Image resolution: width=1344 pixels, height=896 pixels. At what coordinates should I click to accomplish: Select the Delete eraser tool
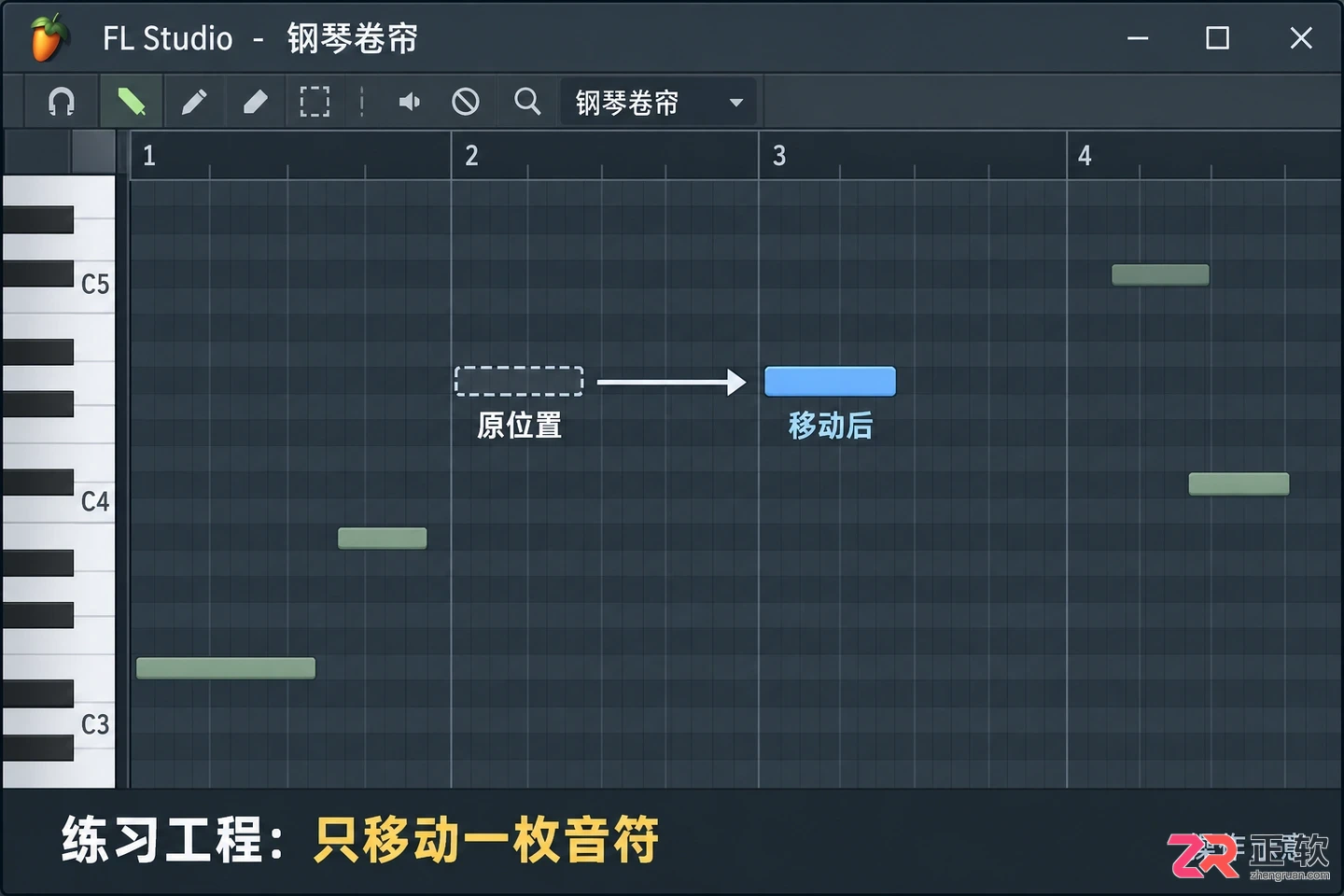255,101
